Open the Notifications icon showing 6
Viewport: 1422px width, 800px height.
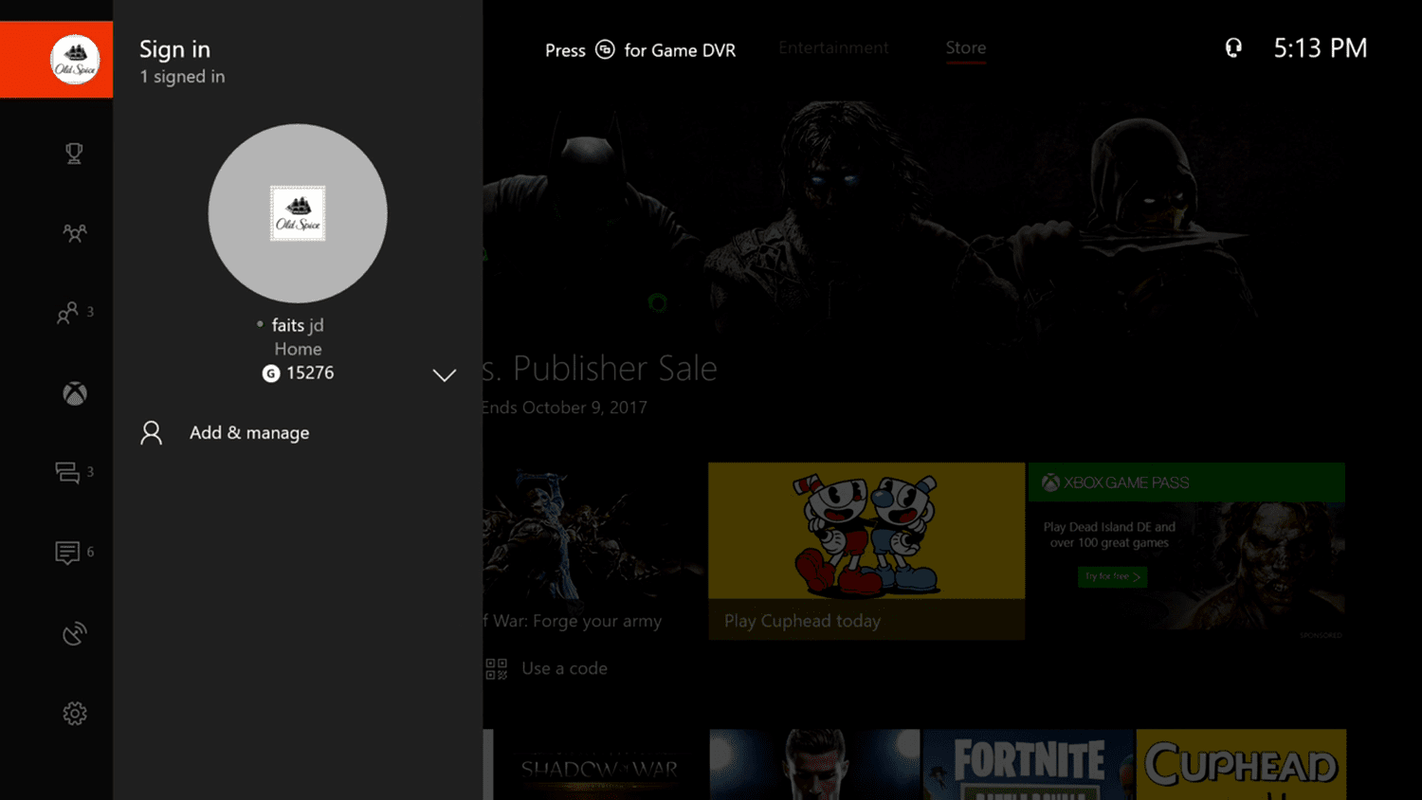(x=67, y=552)
